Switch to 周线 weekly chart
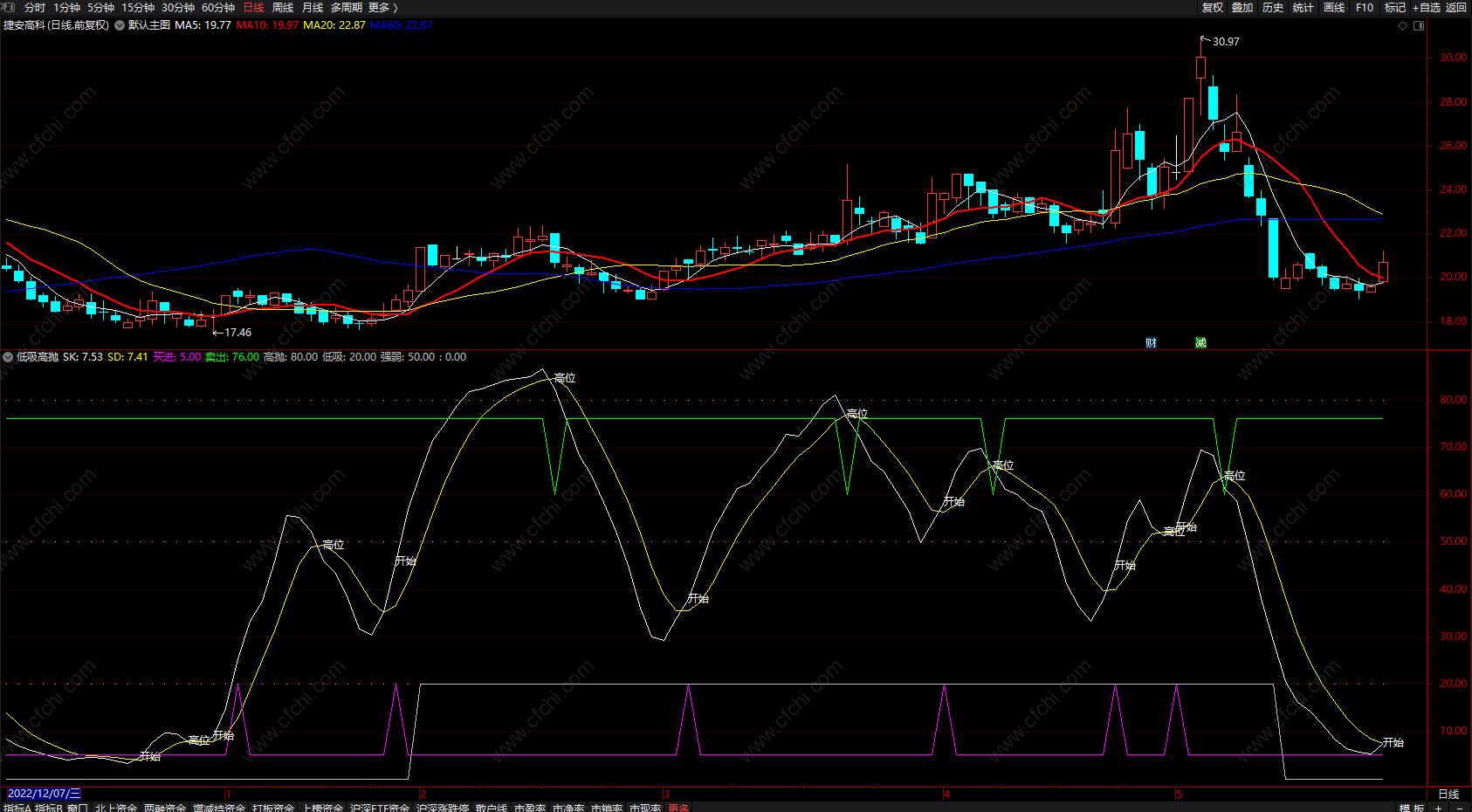Viewport: 1472px width, 812px height. click(283, 8)
